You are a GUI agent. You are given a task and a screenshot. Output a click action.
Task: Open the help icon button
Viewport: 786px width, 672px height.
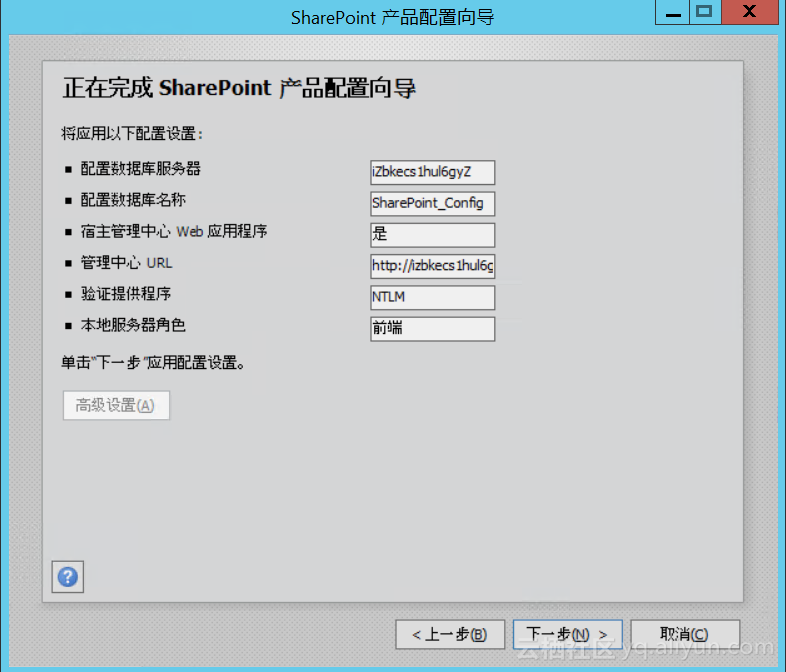pyautogui.click(x=68, y=577)
